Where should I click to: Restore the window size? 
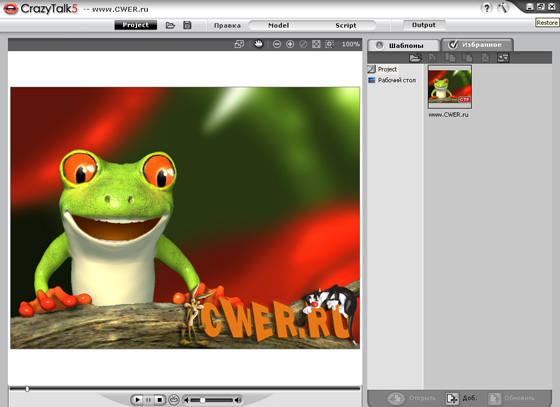pos(541,6)
